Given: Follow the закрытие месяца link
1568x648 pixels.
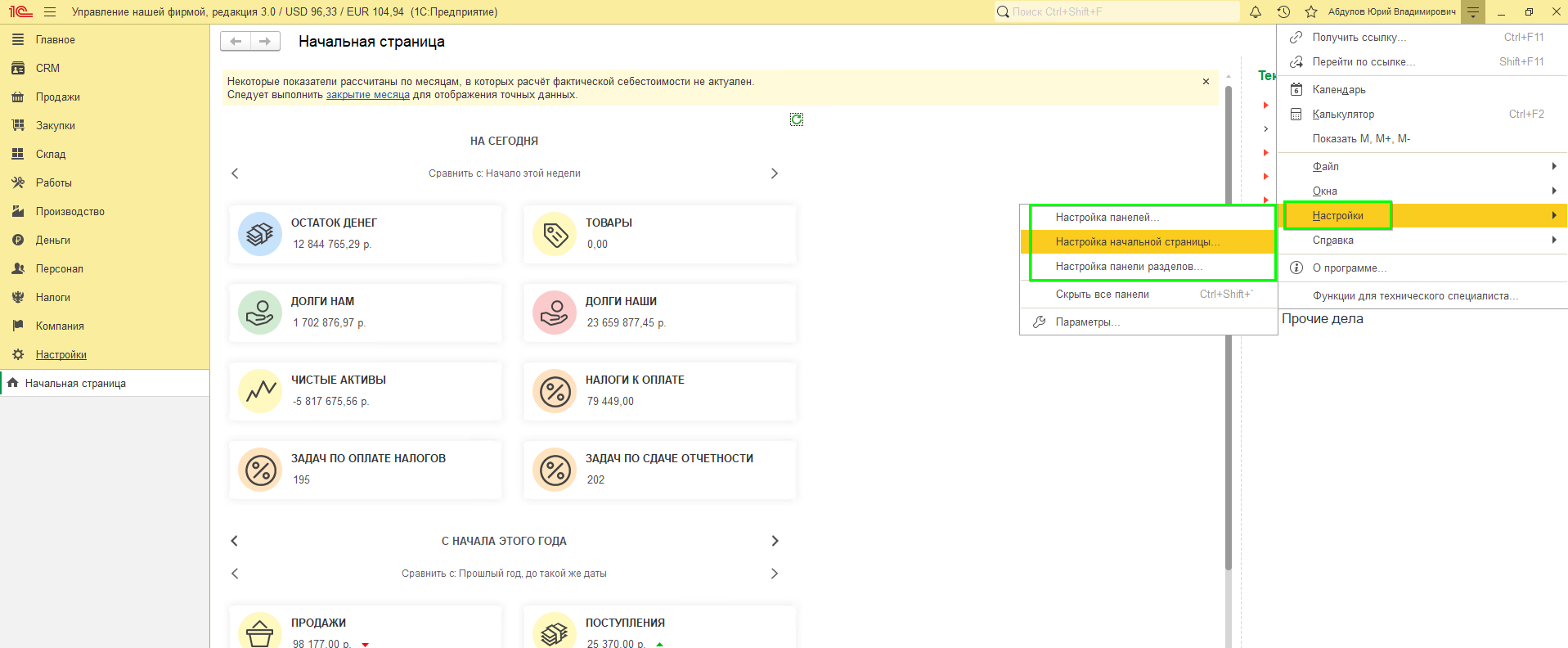Looking at the screenshot, I should 368,95.
